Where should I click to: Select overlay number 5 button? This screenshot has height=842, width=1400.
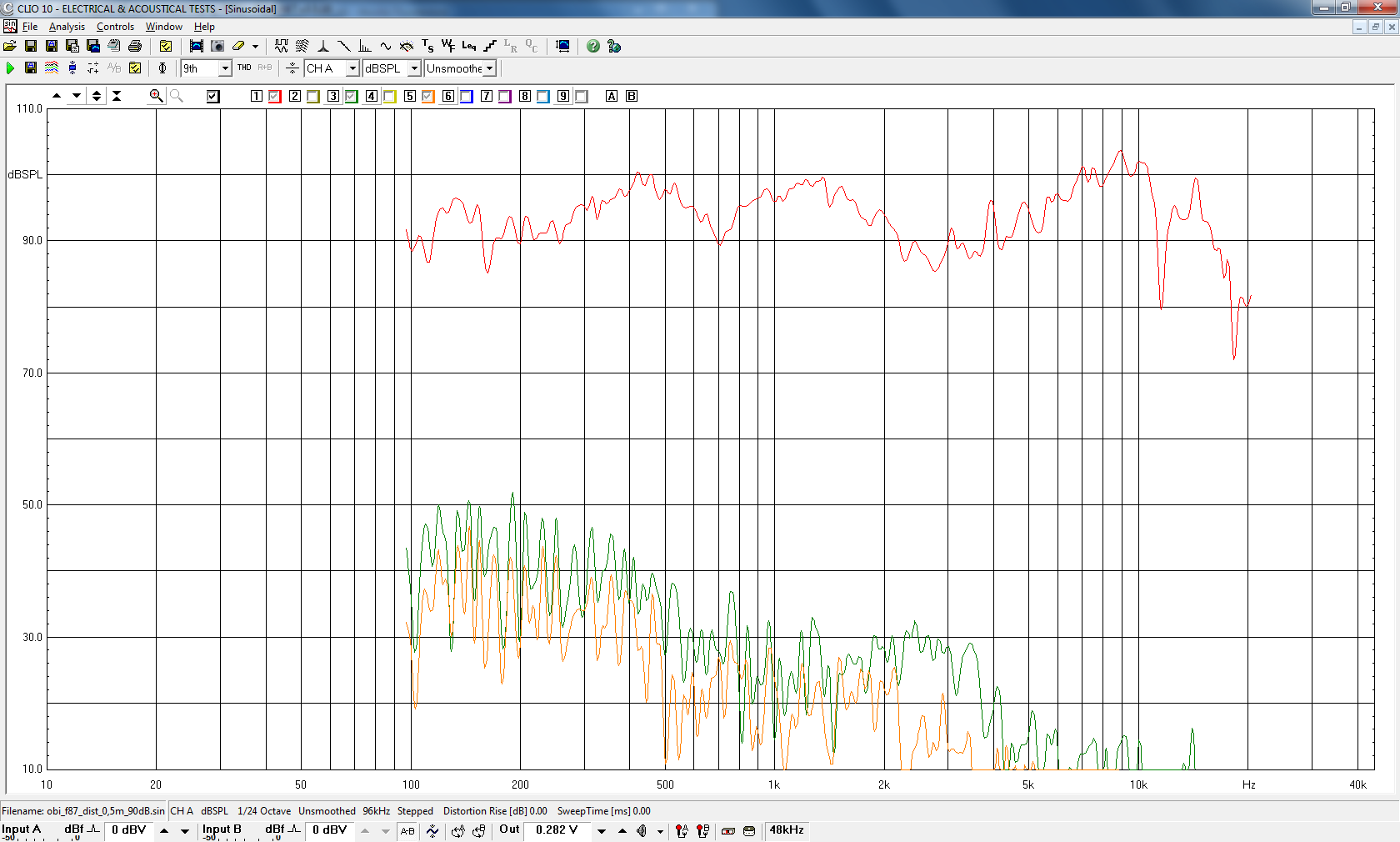(410, 96)
